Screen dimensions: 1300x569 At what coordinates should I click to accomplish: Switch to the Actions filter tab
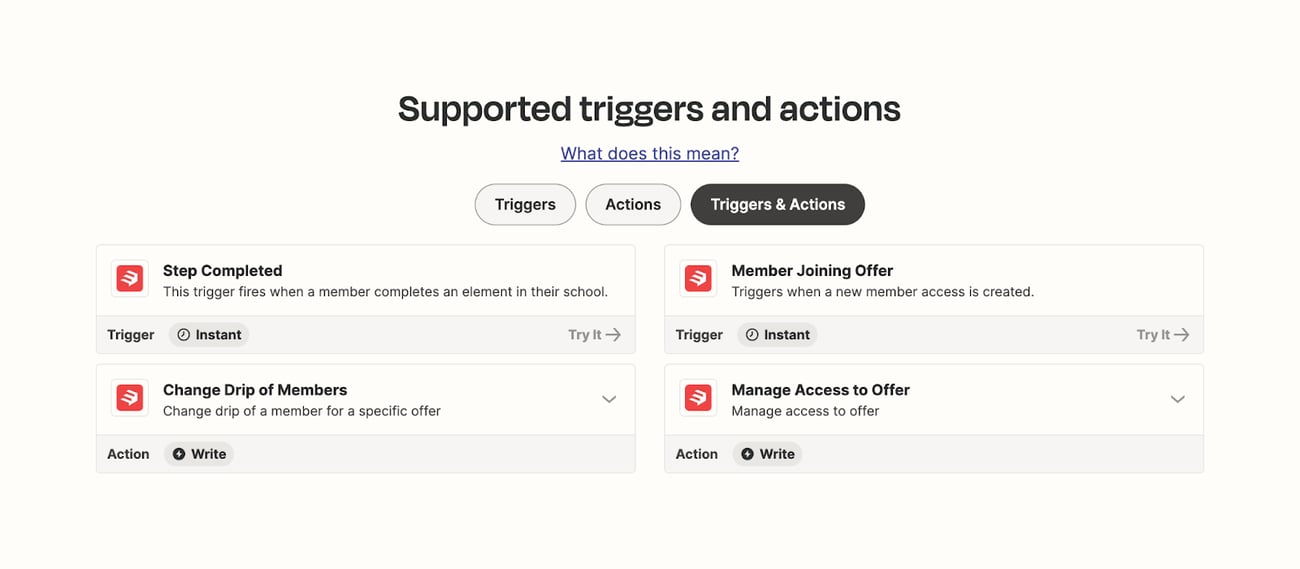pos(633,204)
